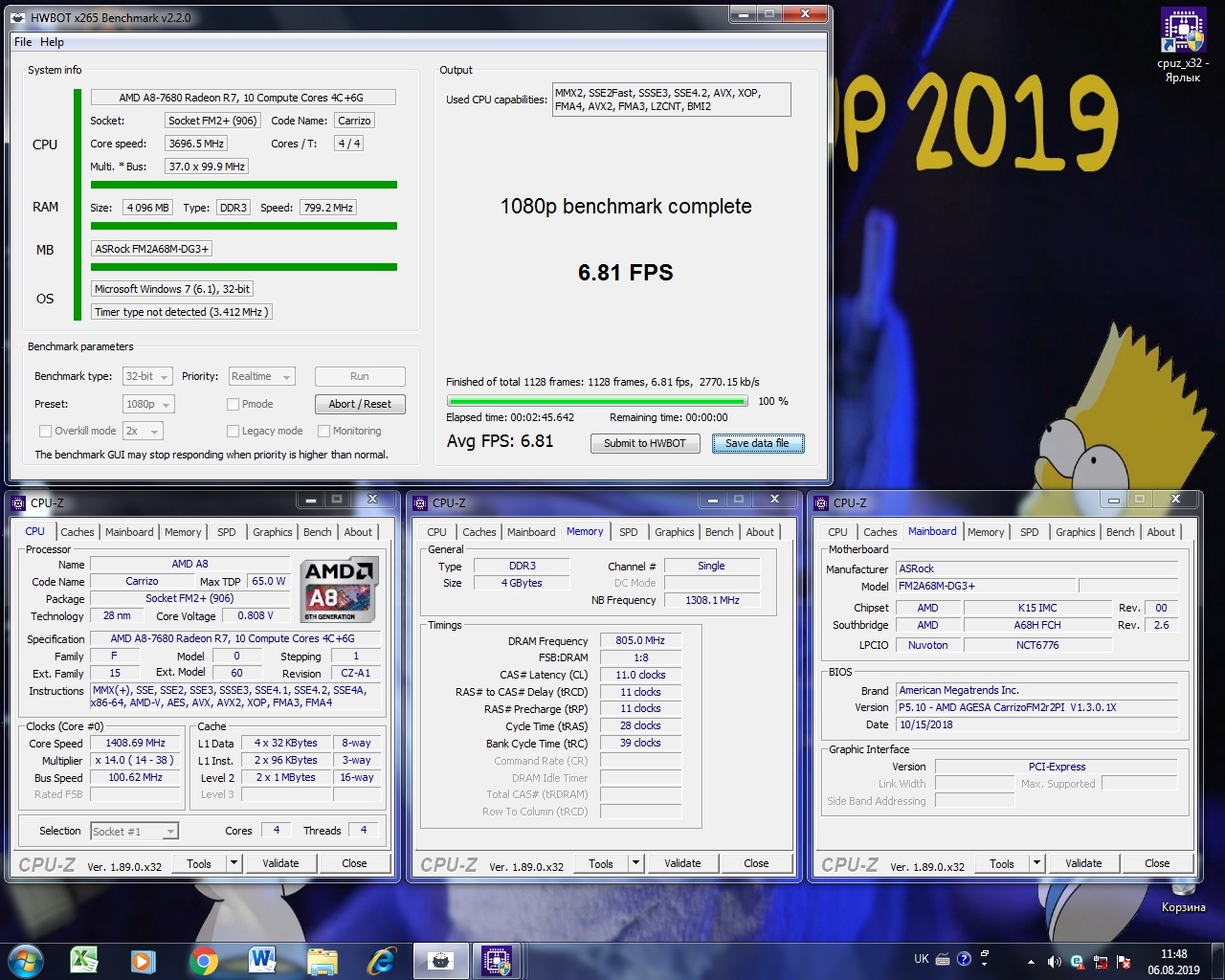
Task: Open taskbar clock showing 11:48
Action: (1173, 962)
